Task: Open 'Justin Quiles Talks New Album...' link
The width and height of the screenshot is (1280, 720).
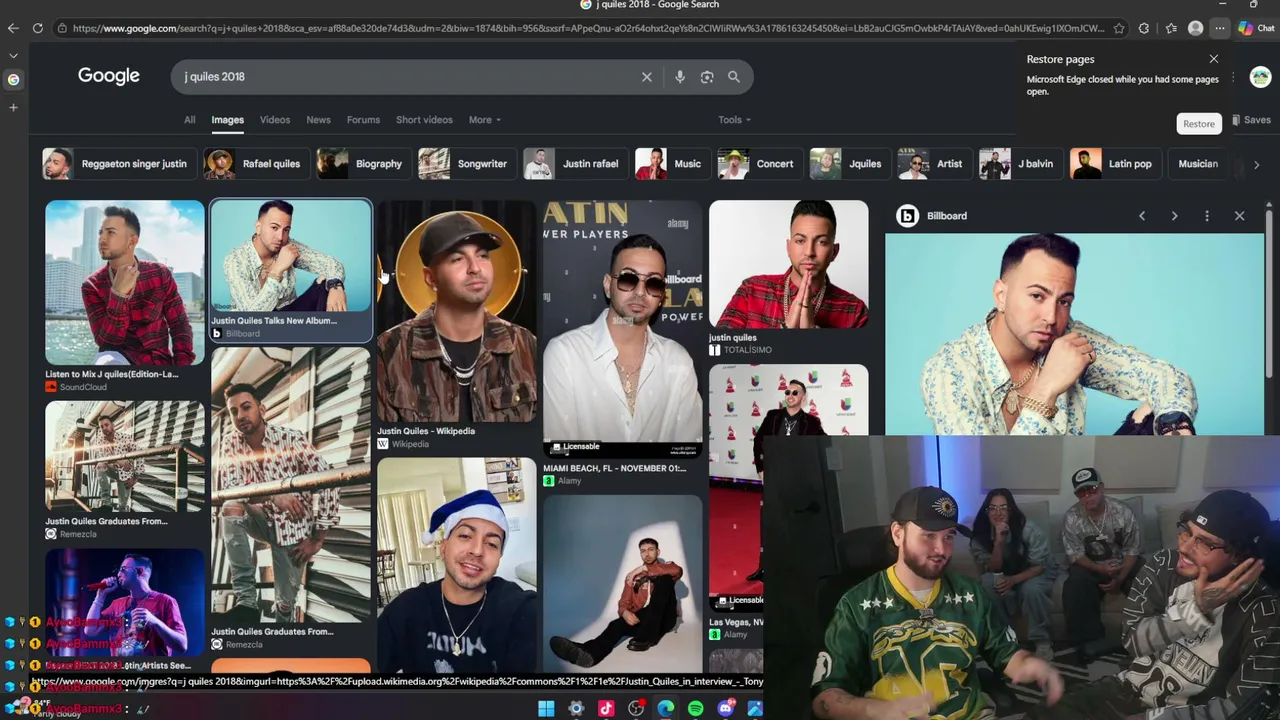Action: (274, 321)
